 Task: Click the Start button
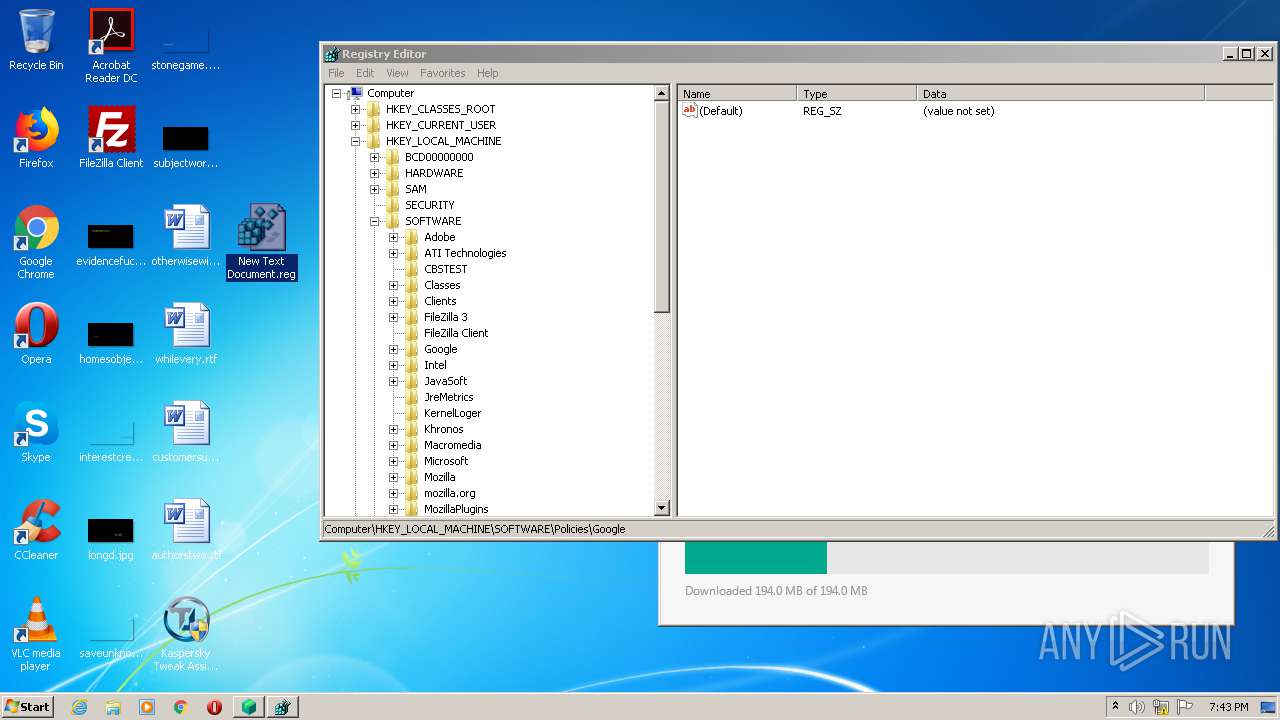27,707
